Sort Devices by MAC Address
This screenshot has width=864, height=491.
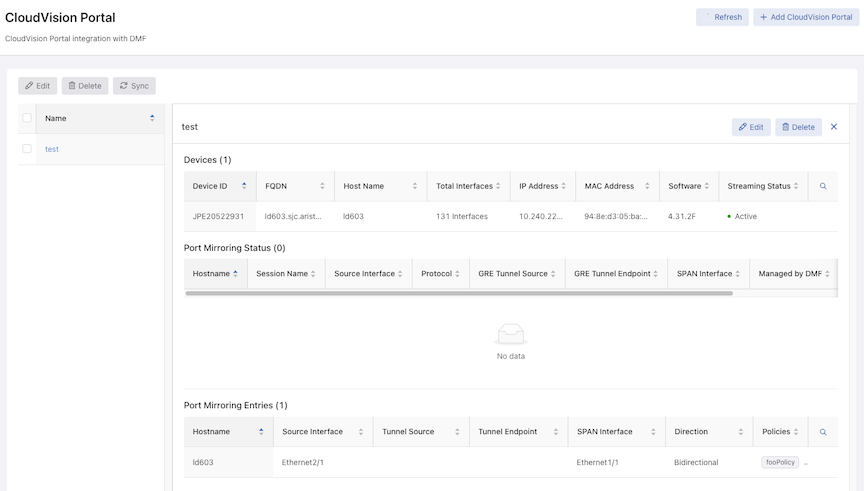point(617,186)
